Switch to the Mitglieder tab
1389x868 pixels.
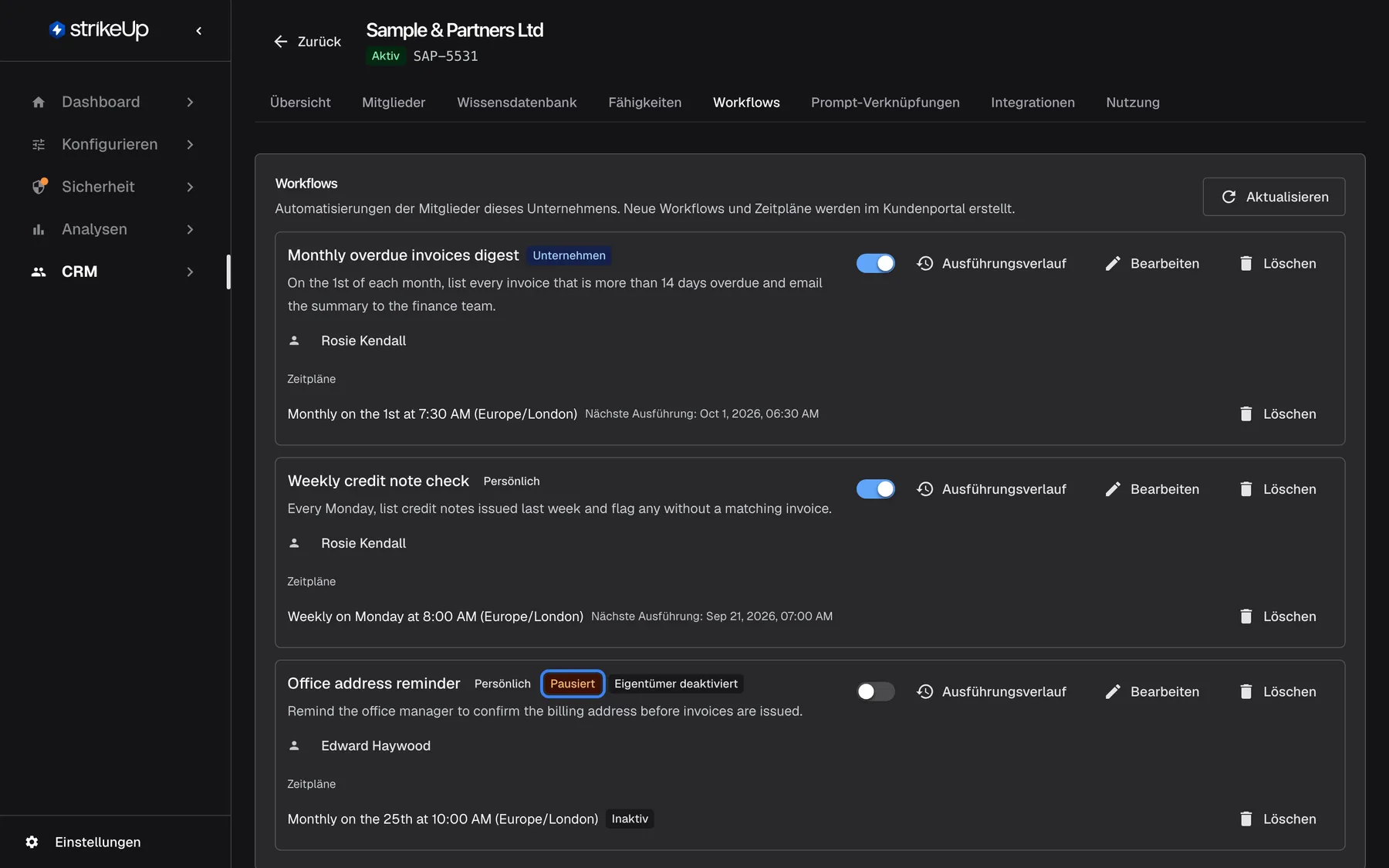pyautogui.click(x=394, y=103)
